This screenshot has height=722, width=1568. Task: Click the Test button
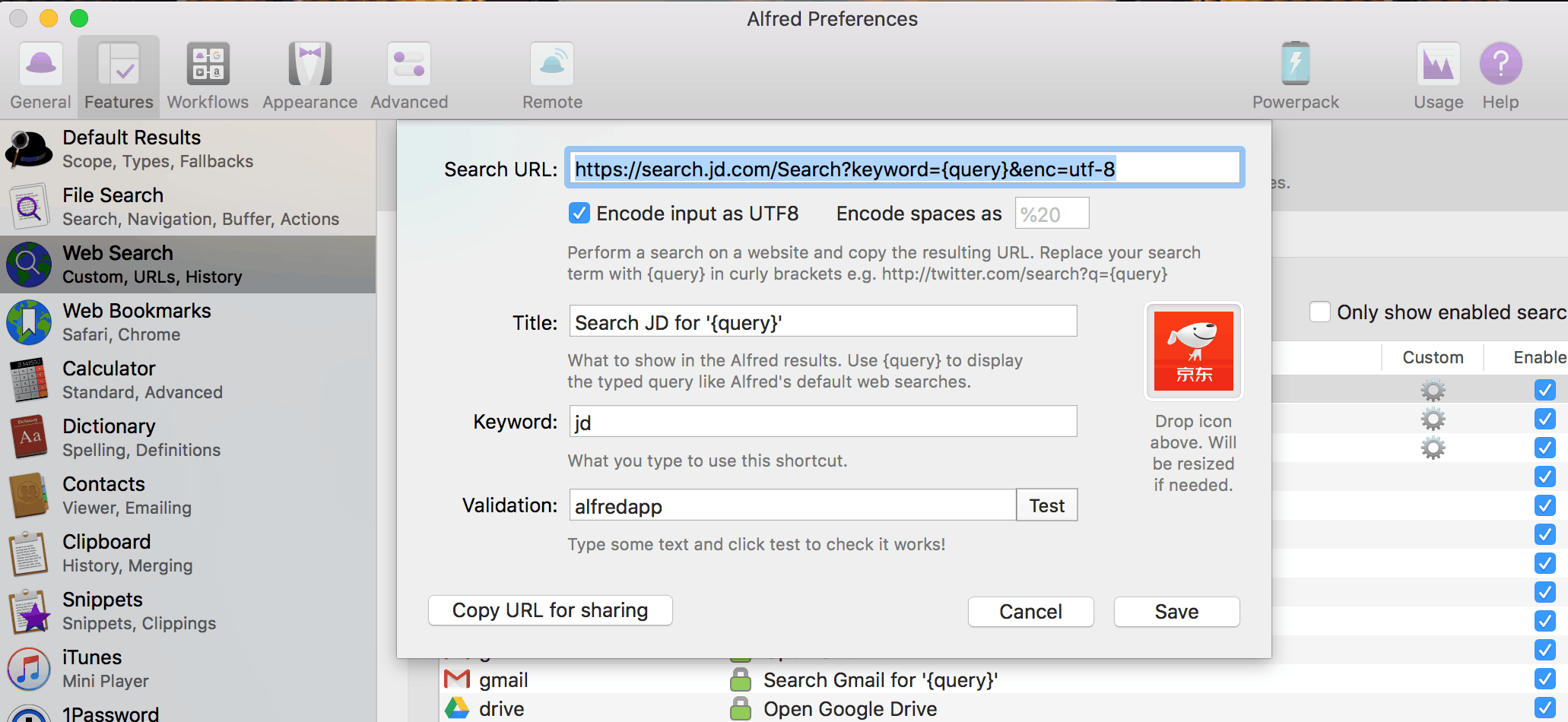click(x=1047, y=505)
